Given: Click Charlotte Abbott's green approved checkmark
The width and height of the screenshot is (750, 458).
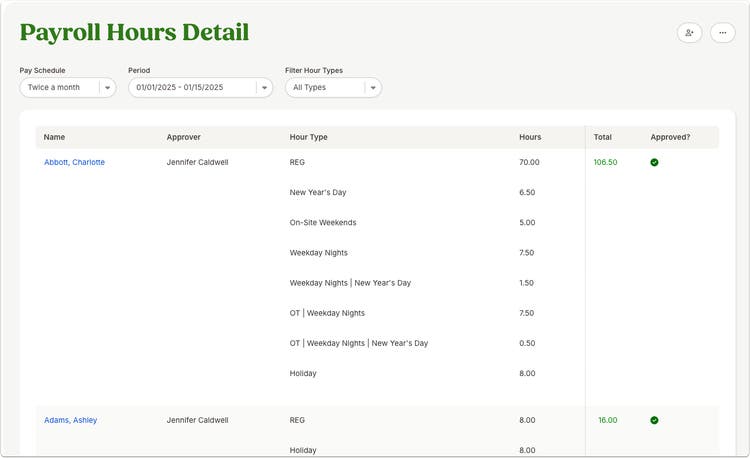Looking at the screenshot, I should tap(654, 162).
